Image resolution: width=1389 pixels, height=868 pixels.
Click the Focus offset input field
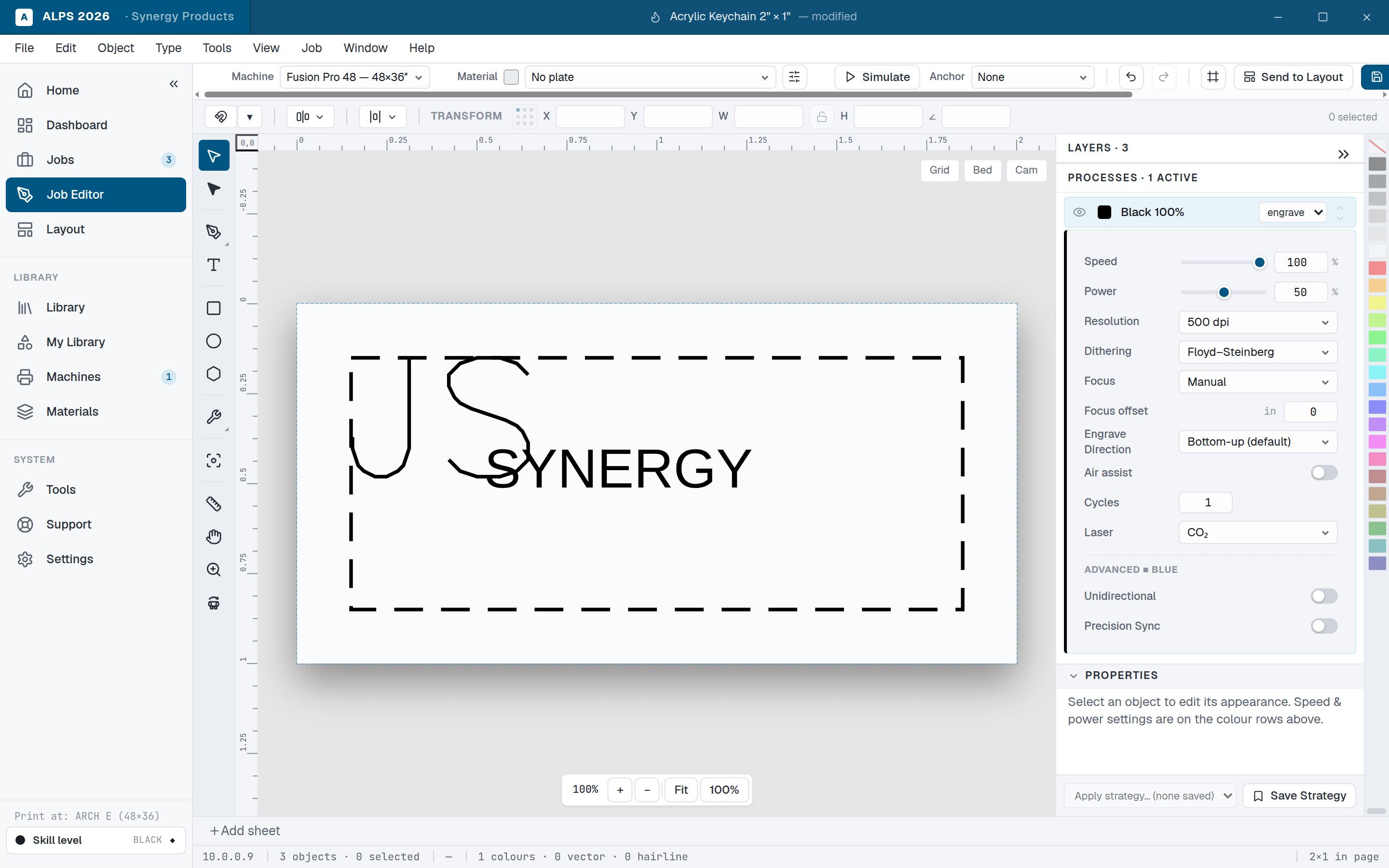click(1310, 412)
